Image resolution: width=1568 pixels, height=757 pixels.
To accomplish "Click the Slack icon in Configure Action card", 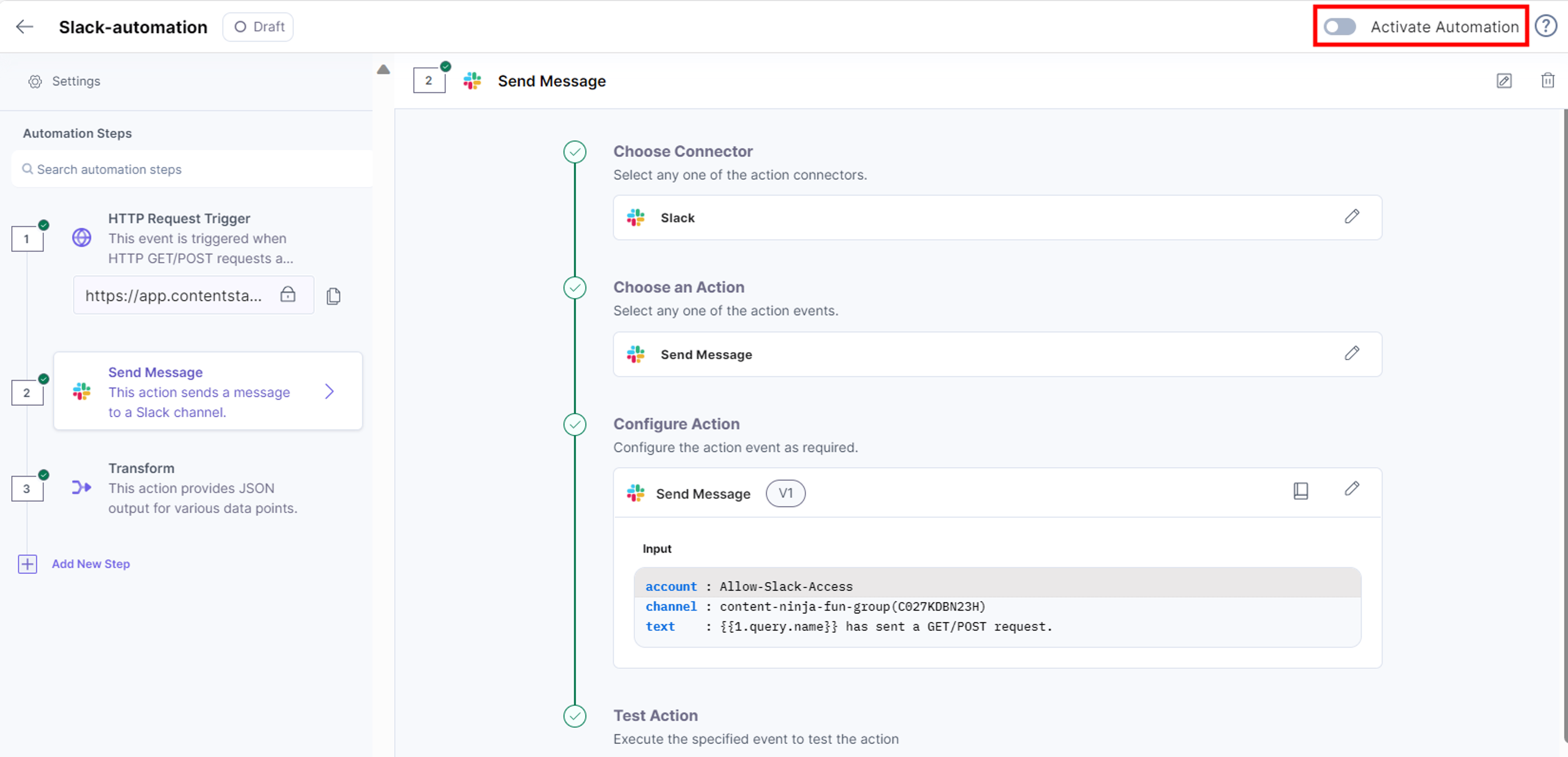I will pos(635,493).
